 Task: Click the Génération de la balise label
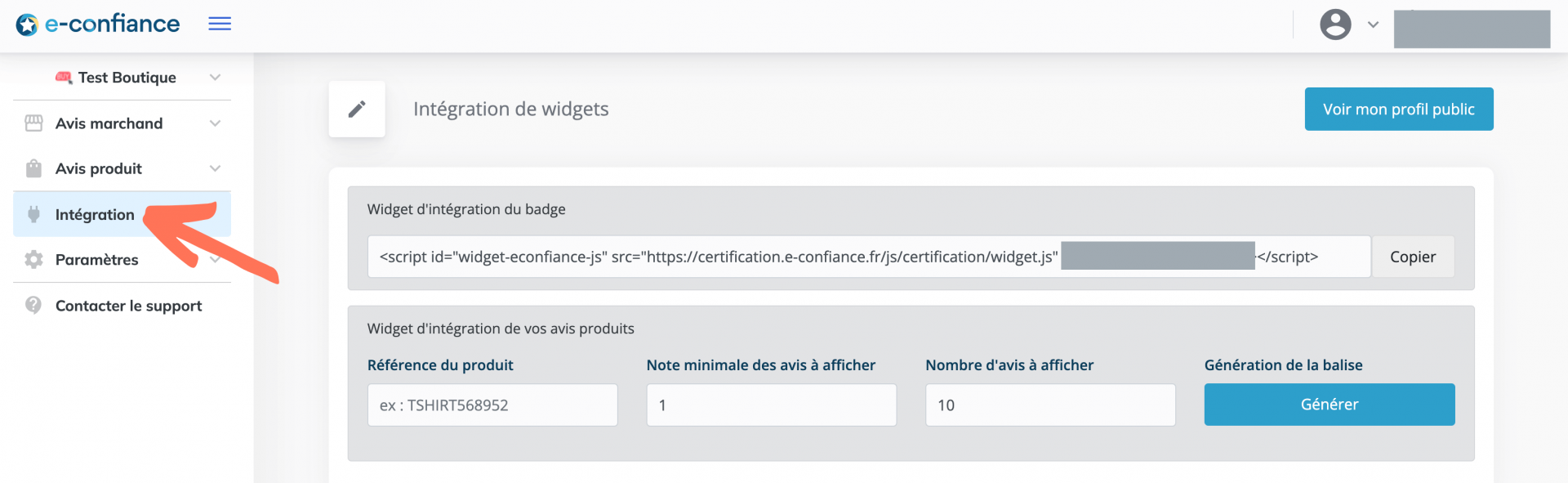(x=1283, y=365)
